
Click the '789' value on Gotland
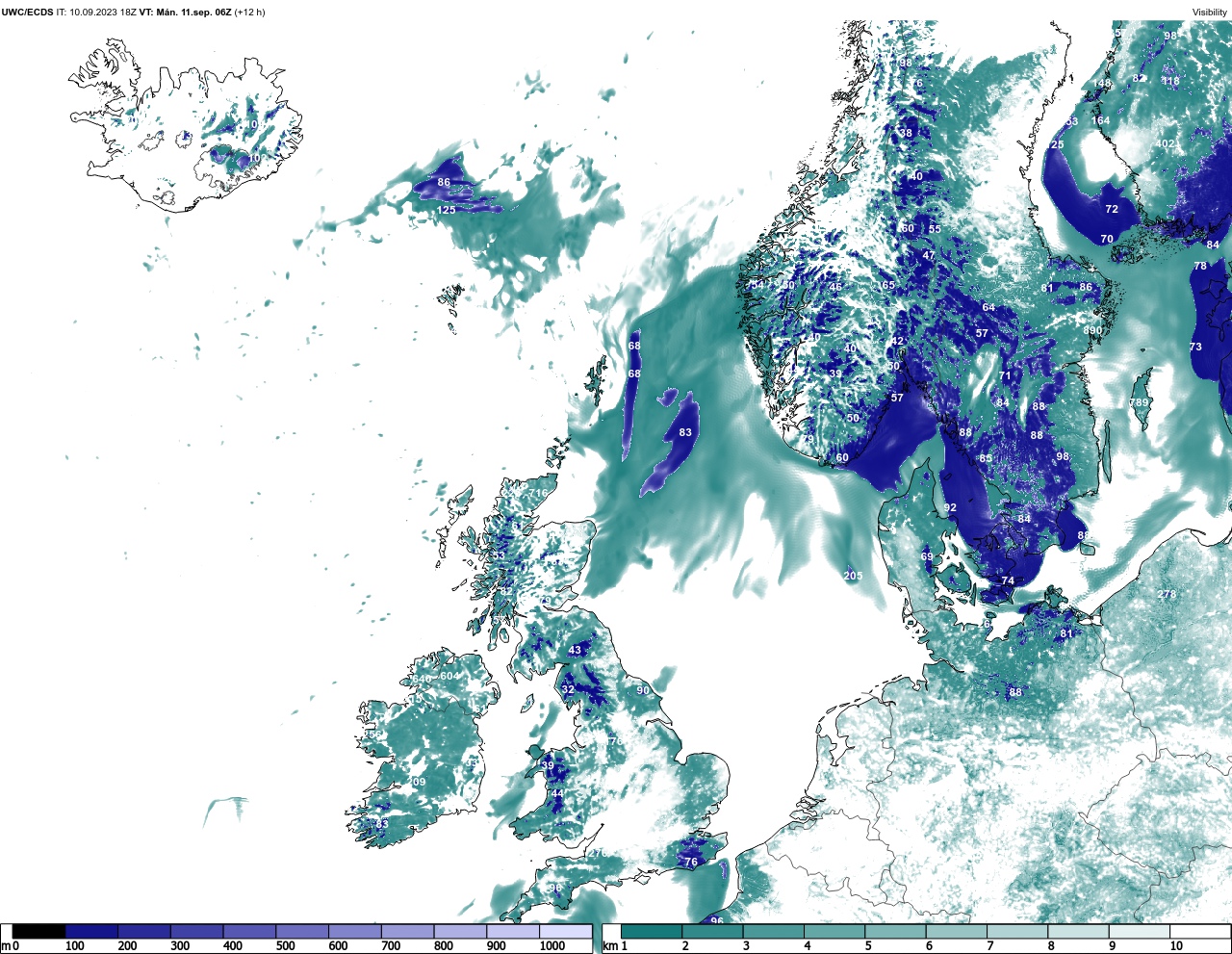pyautogui.click(x=1139, y=402)
